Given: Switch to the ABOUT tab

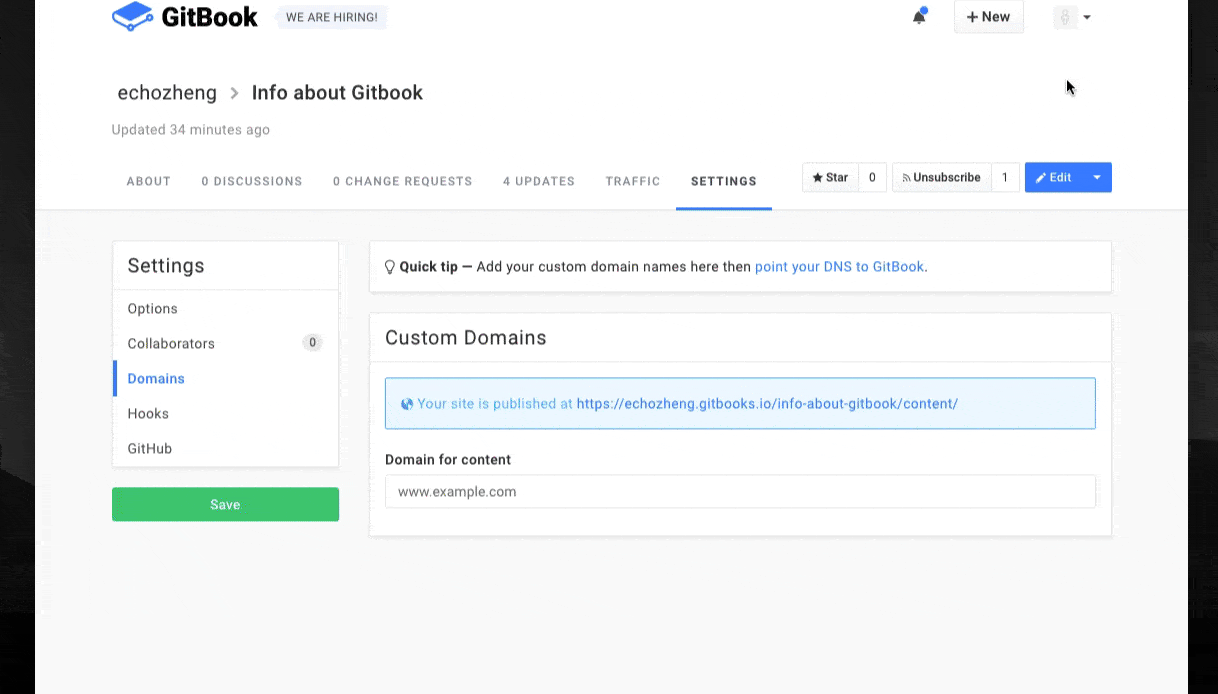Looking at the screenshot, I should (149, 181).
